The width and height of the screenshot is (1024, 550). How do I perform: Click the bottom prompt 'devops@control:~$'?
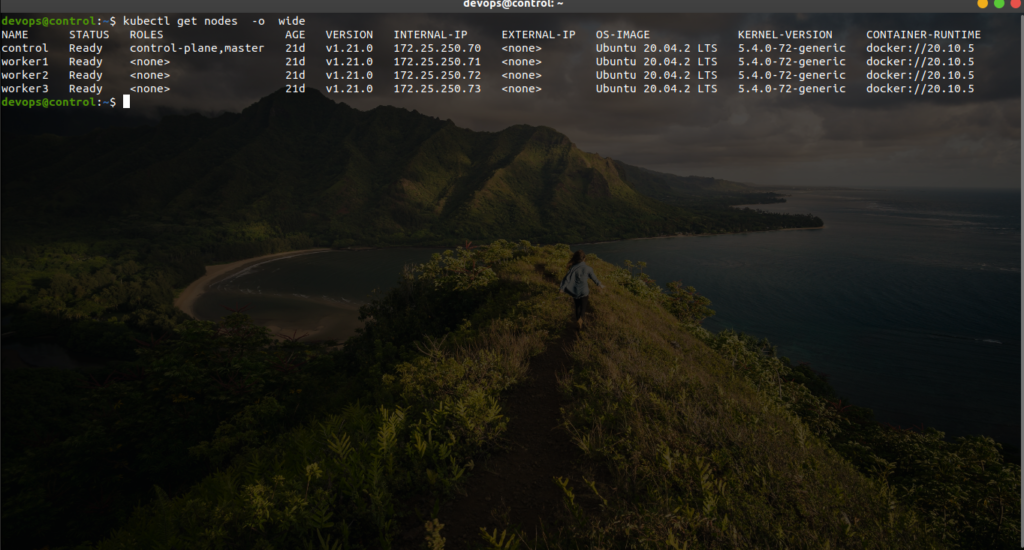point(59,102)
